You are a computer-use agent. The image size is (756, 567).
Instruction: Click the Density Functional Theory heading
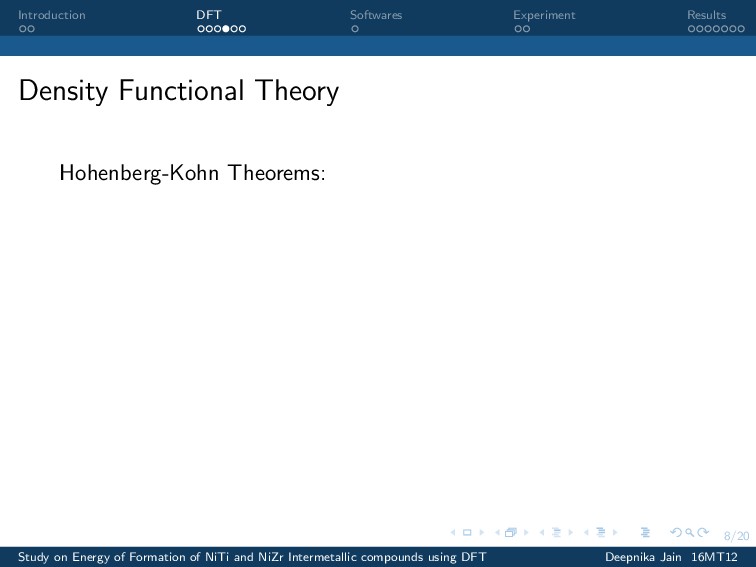tap(179, 91)
